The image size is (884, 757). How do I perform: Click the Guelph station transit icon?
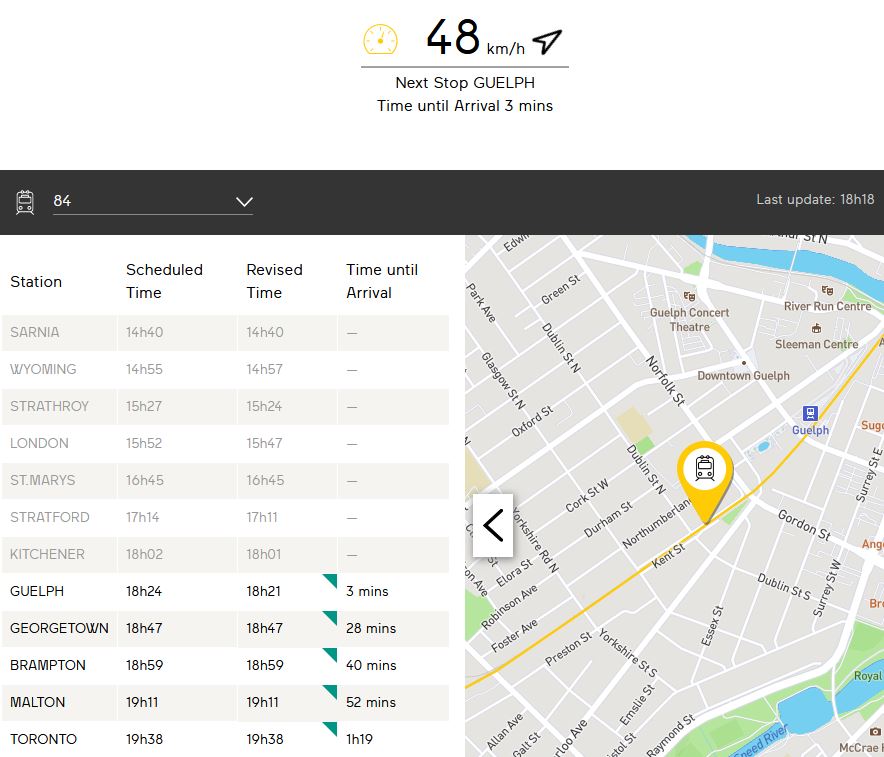[810, 413]
